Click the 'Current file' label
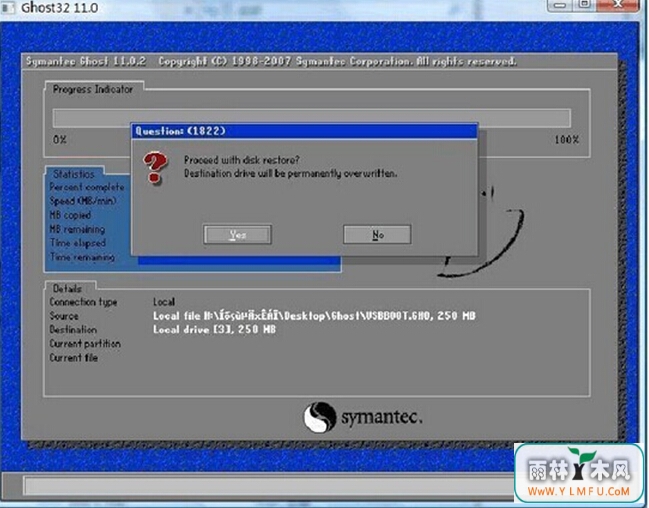The image size is (649, 508). pyautogui.click(x=74, y=358)
